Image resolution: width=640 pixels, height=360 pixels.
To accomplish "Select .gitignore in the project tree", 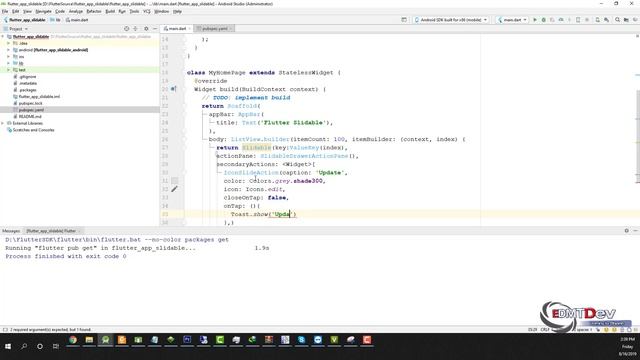I will click(x=27, y=77).
